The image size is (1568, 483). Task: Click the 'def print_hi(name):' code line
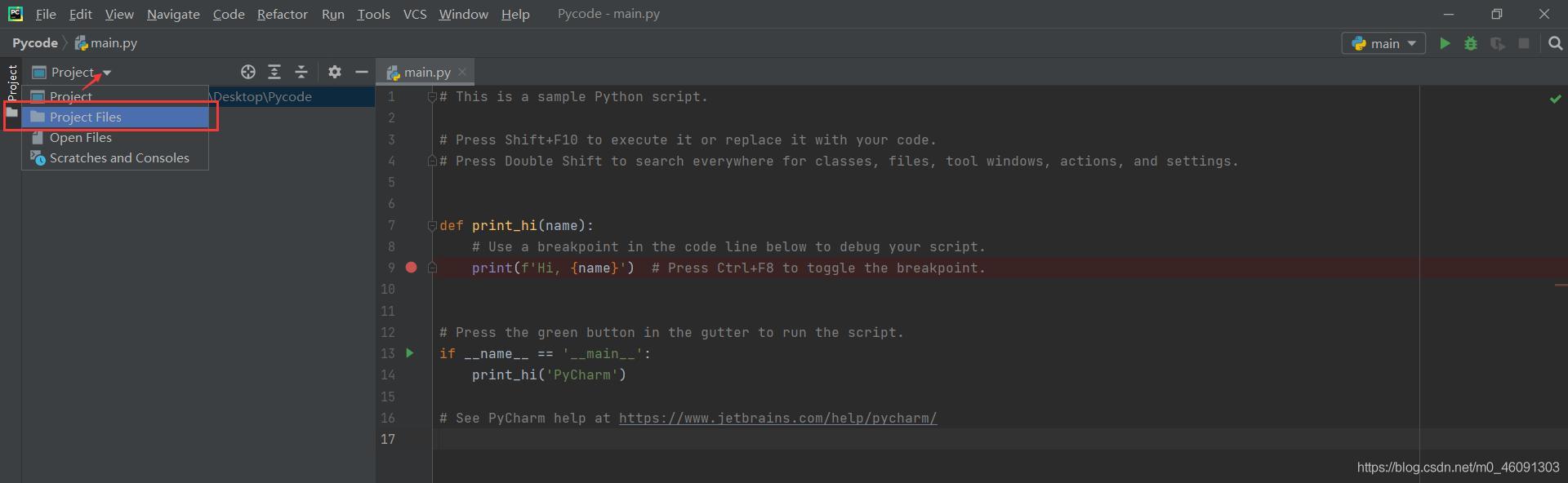[516, 225]
